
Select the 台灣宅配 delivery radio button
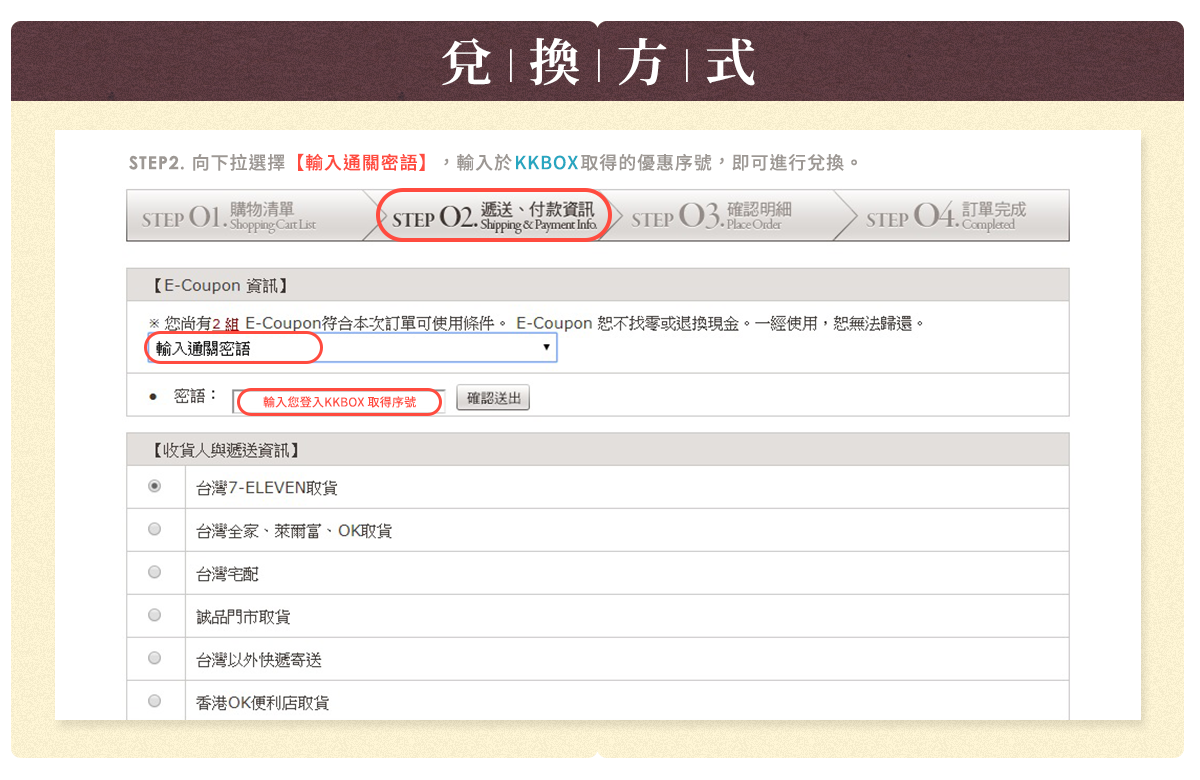pyautogui.click(x=154, y=573)
